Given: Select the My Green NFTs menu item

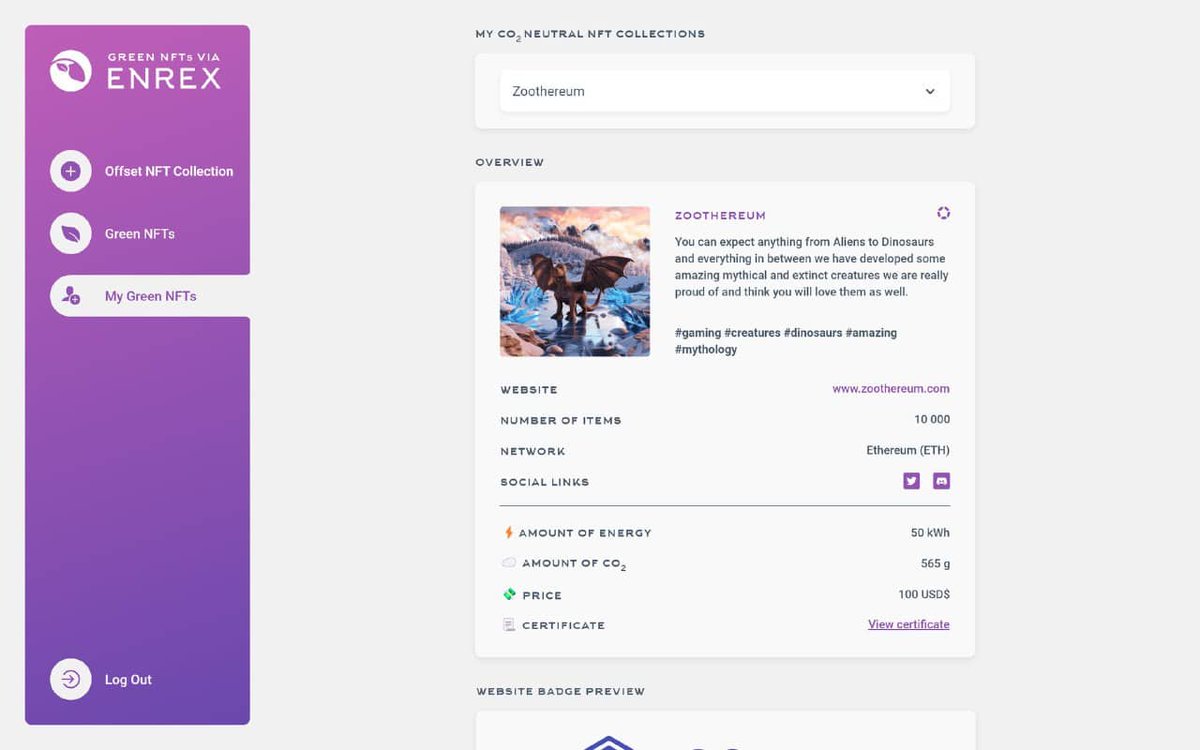Looking at the screenshot, I should coord(150,296).
